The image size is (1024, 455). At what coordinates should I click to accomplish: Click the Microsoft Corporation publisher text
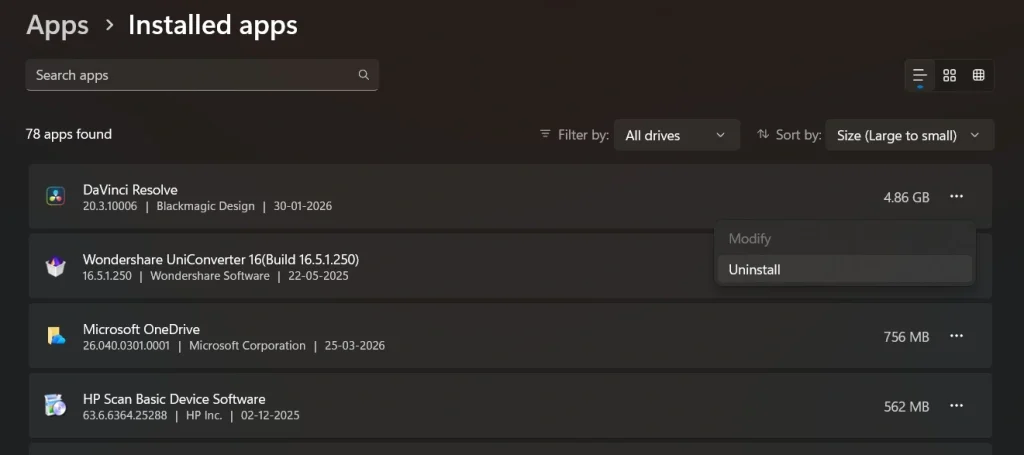click(247, 346)
